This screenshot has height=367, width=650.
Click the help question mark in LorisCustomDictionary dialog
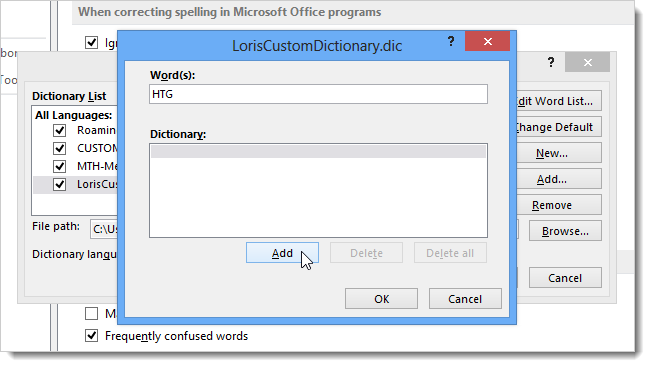point(451,41)
